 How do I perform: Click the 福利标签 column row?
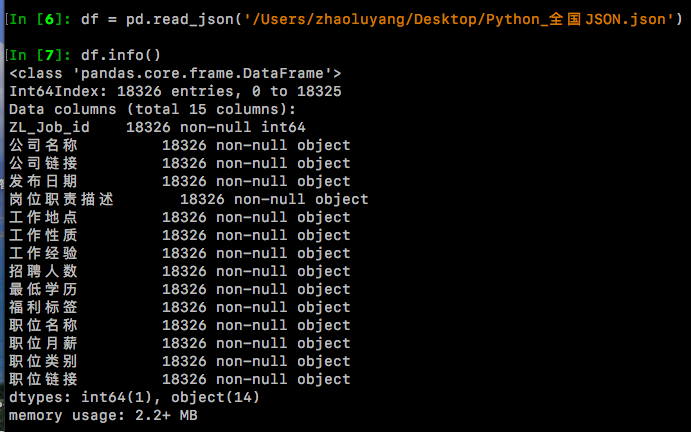pyautogui.click(x=179, y=307)
